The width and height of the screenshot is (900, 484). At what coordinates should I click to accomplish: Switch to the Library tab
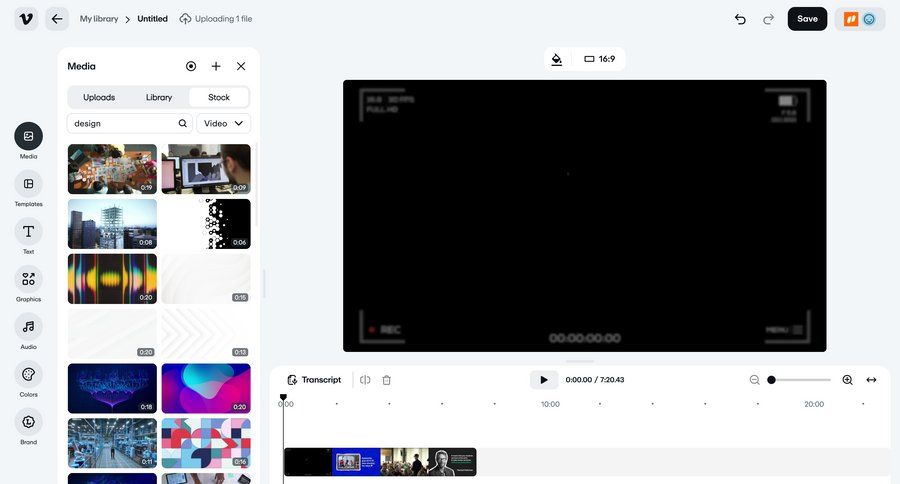coord(159,98)
